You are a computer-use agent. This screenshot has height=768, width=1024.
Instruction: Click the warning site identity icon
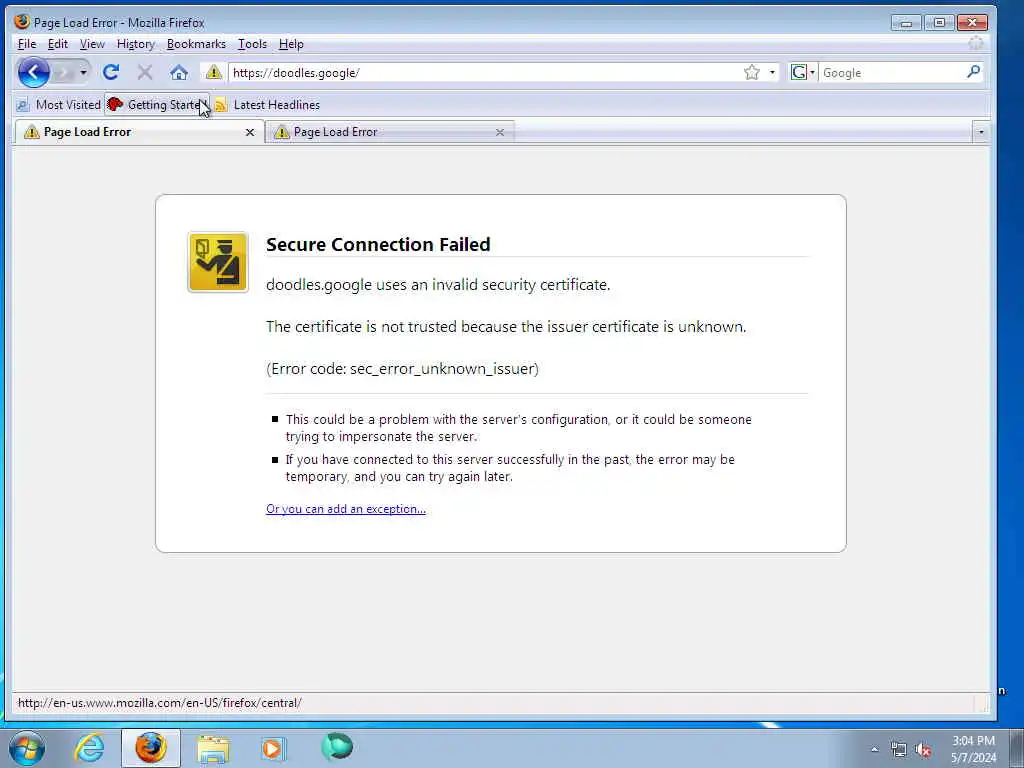point(214,72)
